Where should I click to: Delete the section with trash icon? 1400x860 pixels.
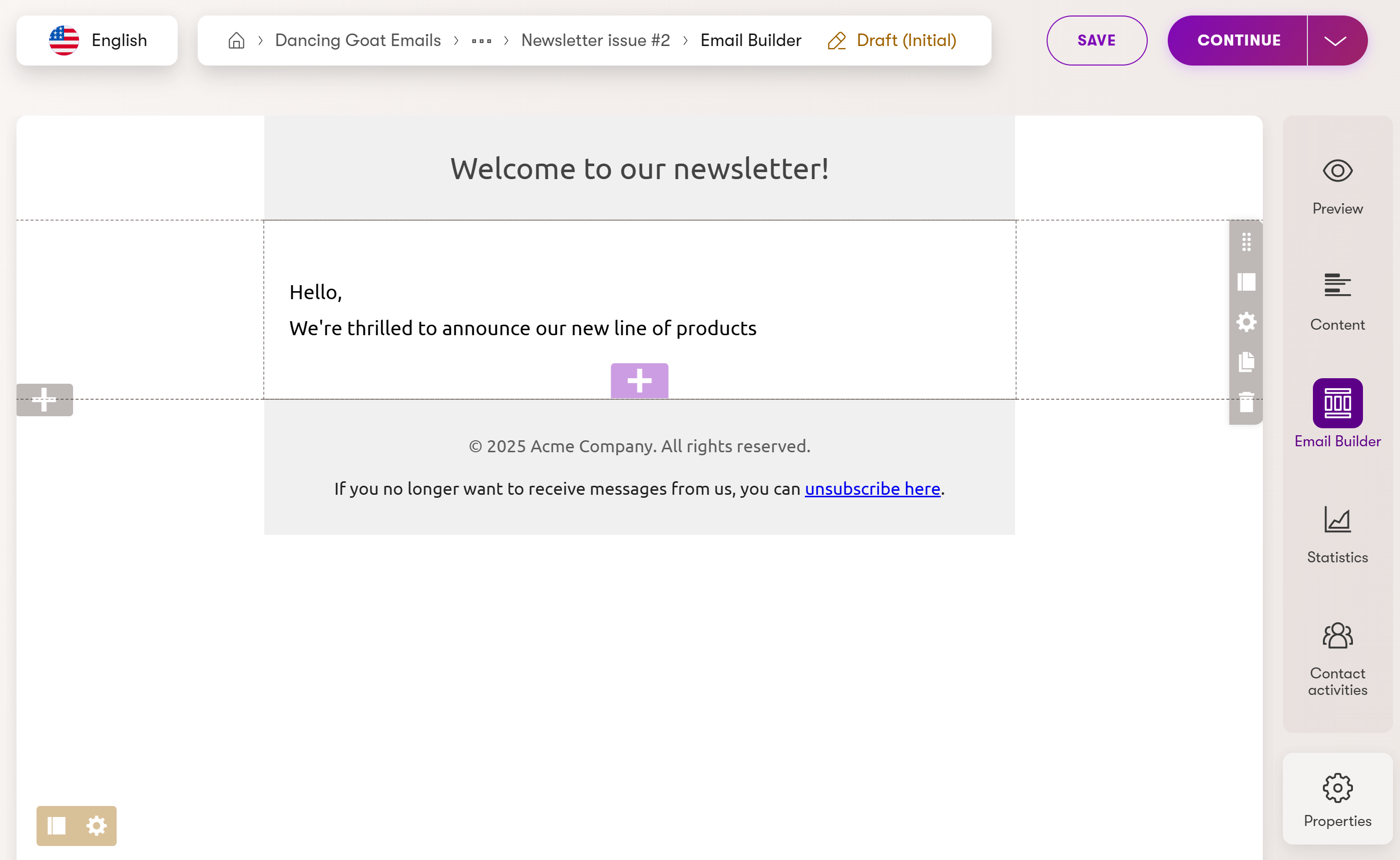coord(1246,403)
